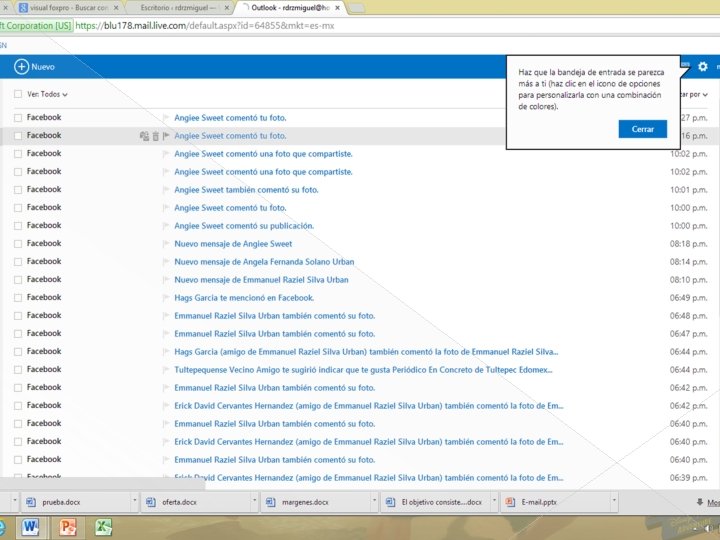720x540 pixels.
Task: Flag the Angiee Sweet comentó su publicación email
Action: tap(166, 226)
